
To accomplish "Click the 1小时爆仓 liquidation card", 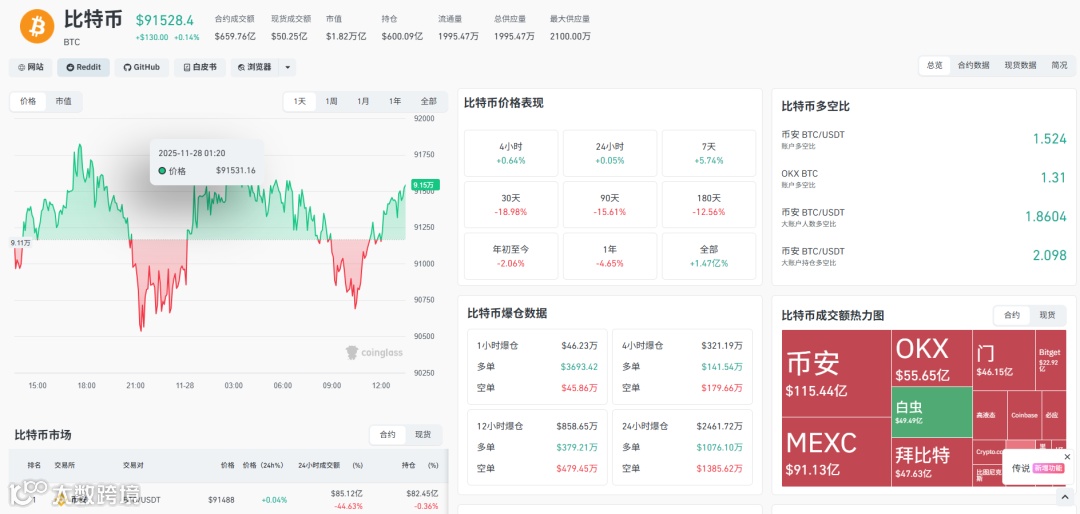I will [x=537, y=367].
